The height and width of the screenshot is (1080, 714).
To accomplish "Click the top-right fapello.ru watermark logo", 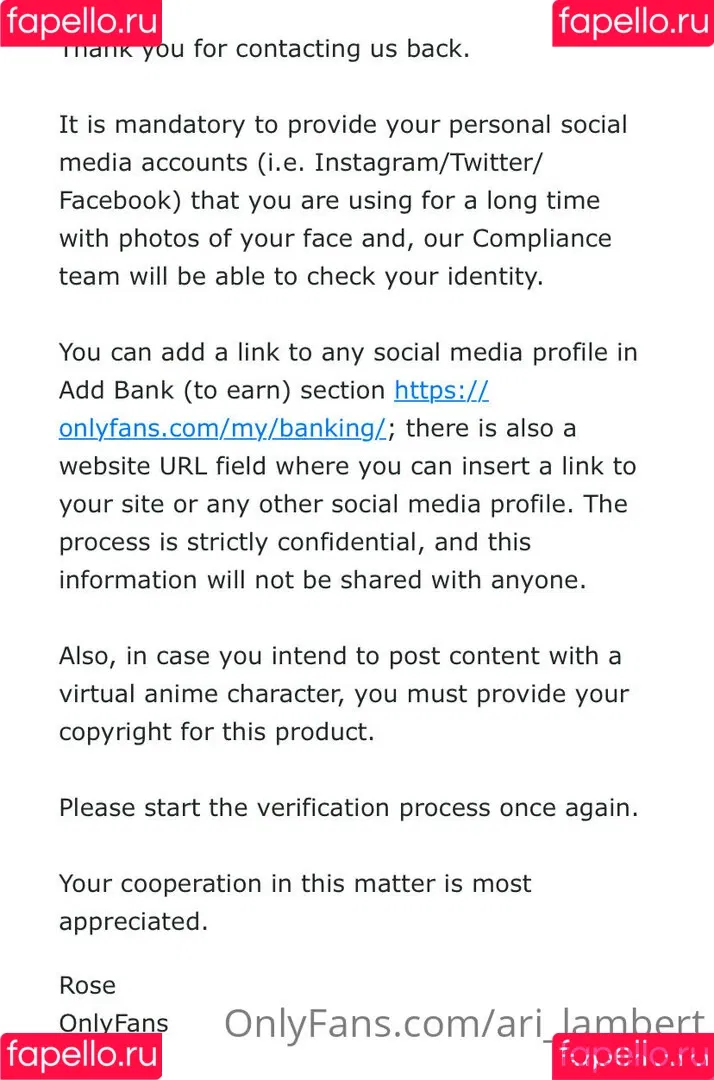I will point(633,23).
